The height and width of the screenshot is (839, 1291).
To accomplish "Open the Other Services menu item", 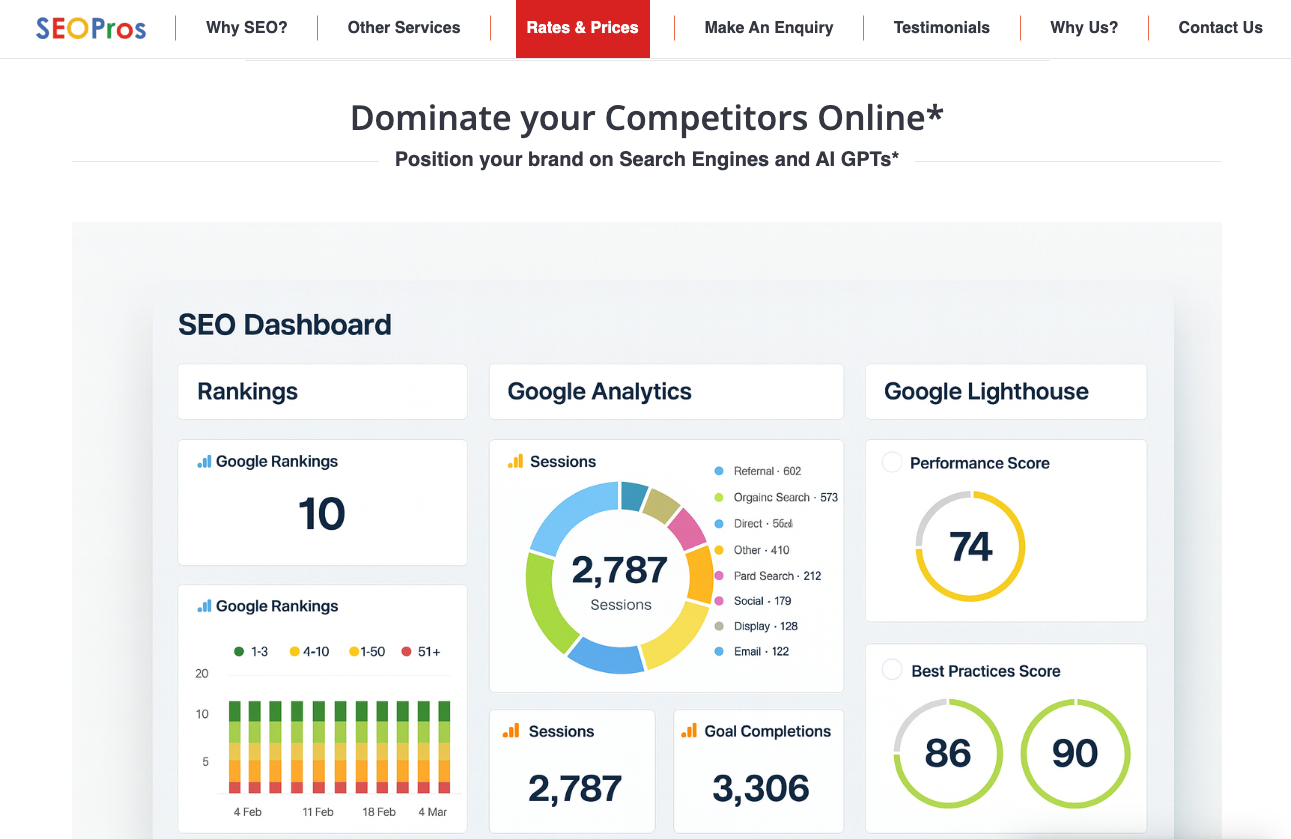I will pos(404,28).
